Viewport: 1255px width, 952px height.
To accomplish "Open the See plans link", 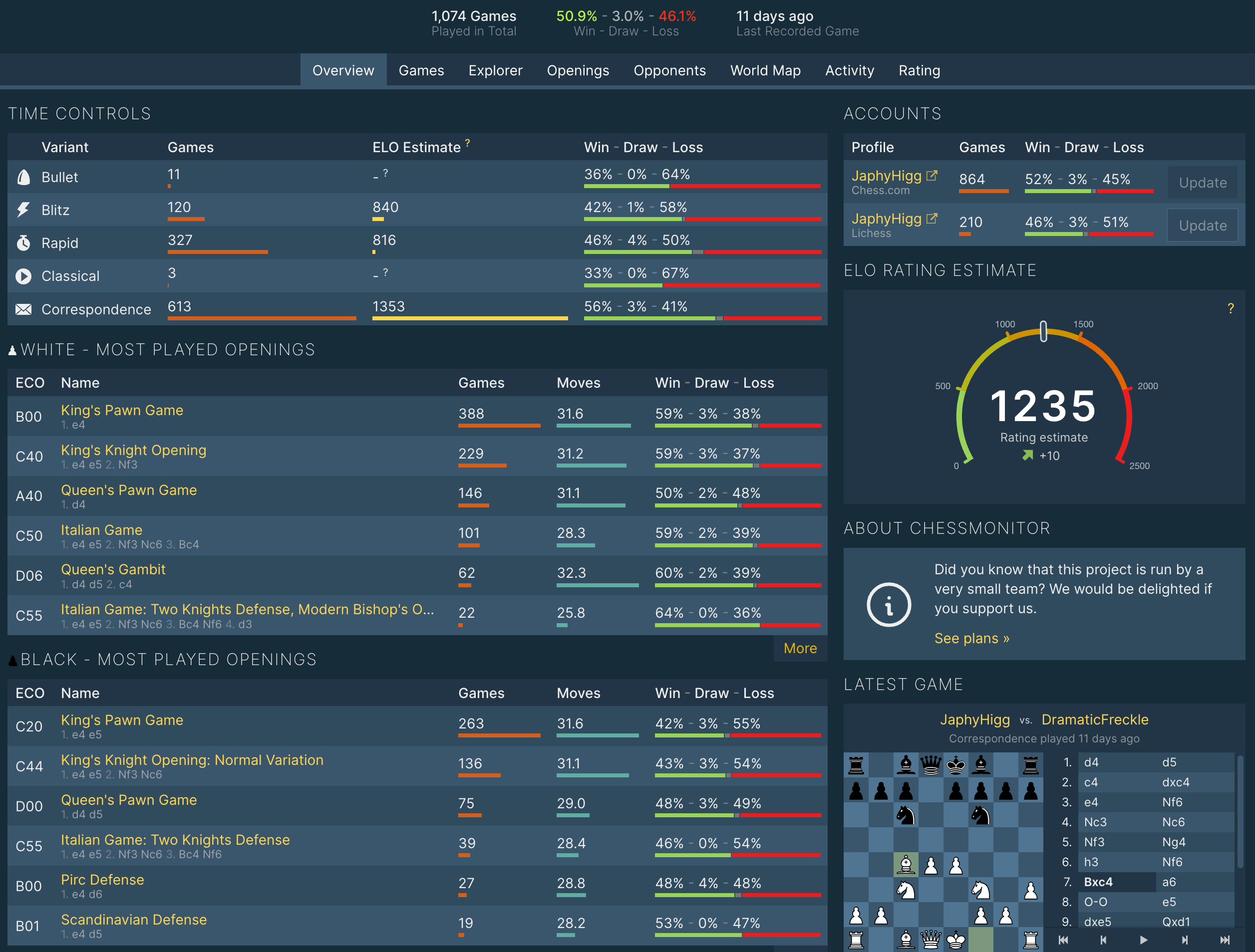I will coord(971,638).
